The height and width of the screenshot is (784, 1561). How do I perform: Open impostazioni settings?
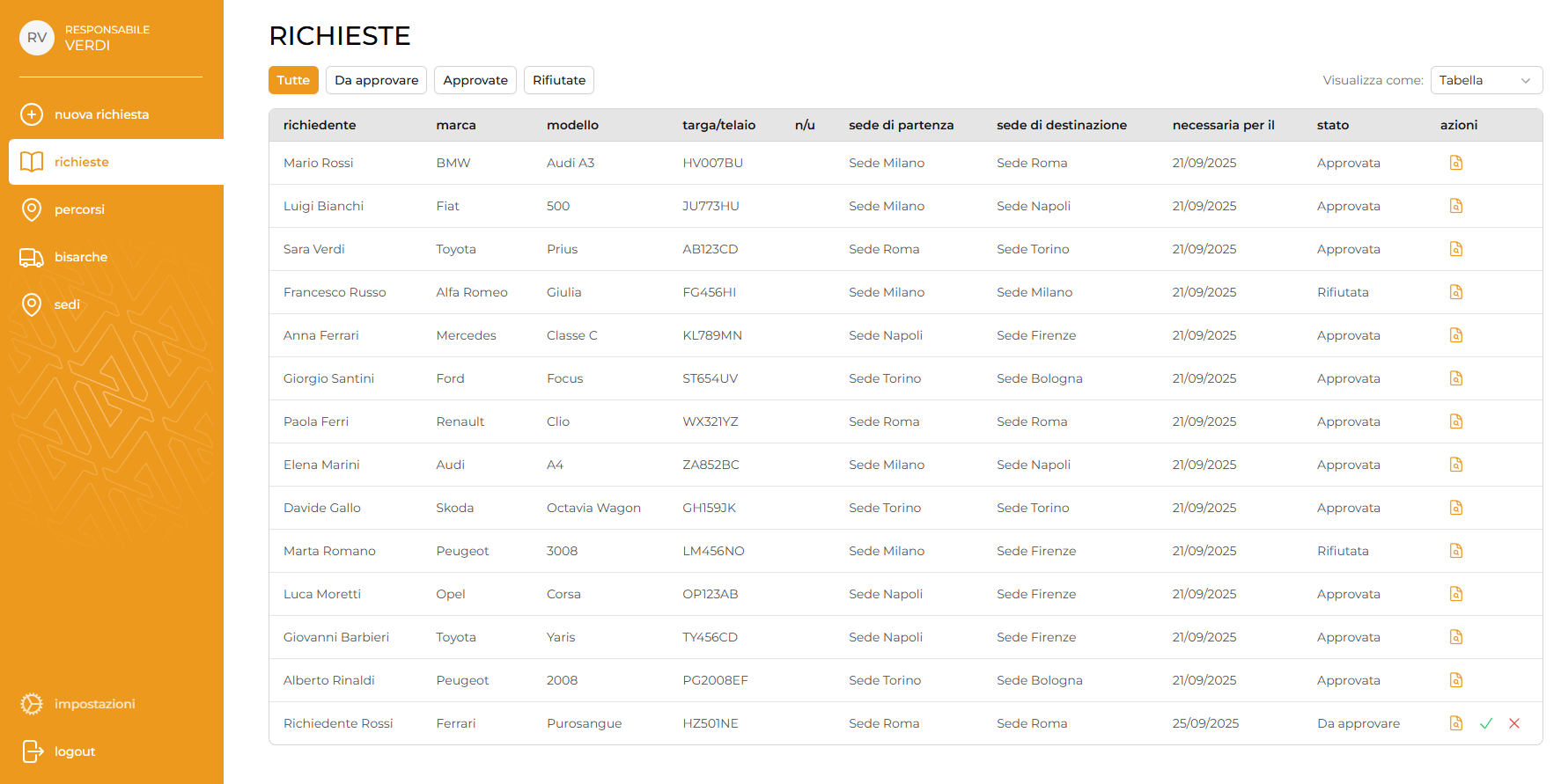pos(94,704)
